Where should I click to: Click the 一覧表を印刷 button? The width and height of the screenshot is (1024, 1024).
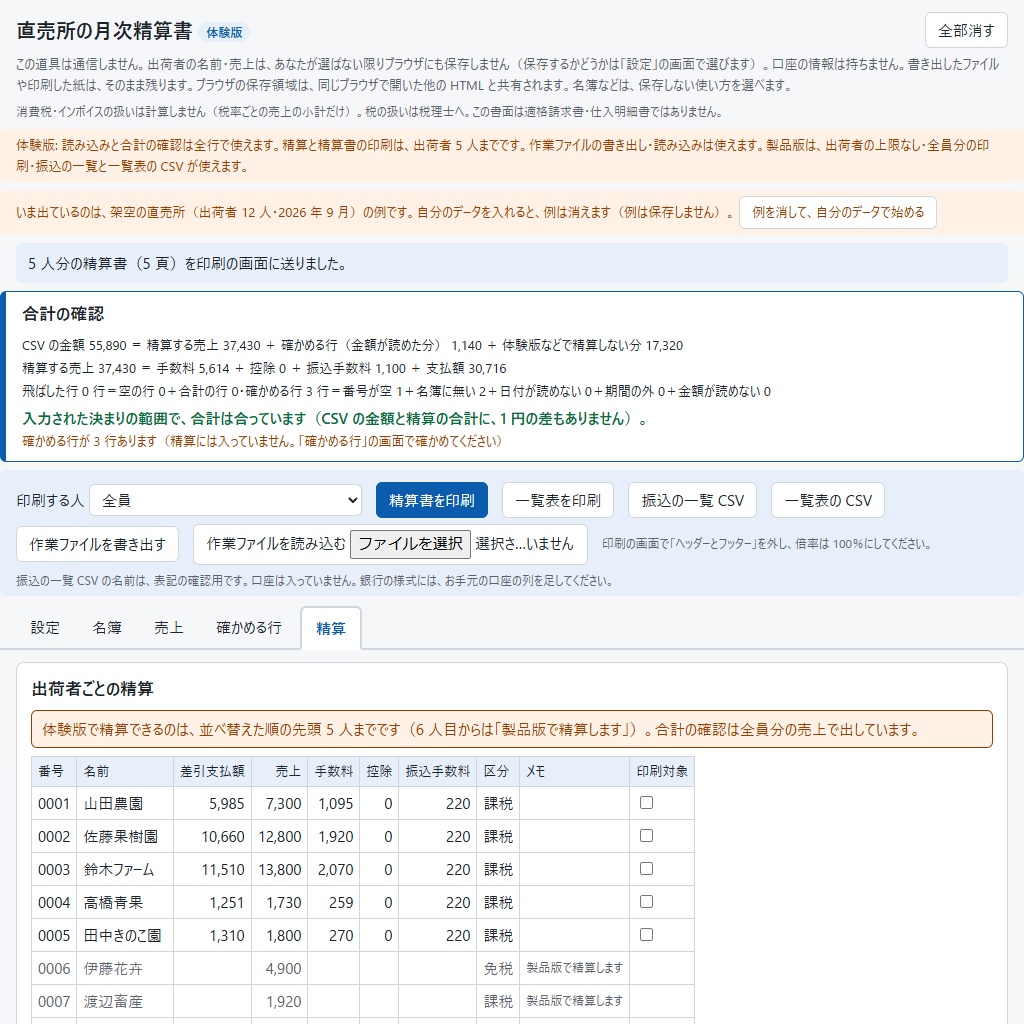click(558, 500)
